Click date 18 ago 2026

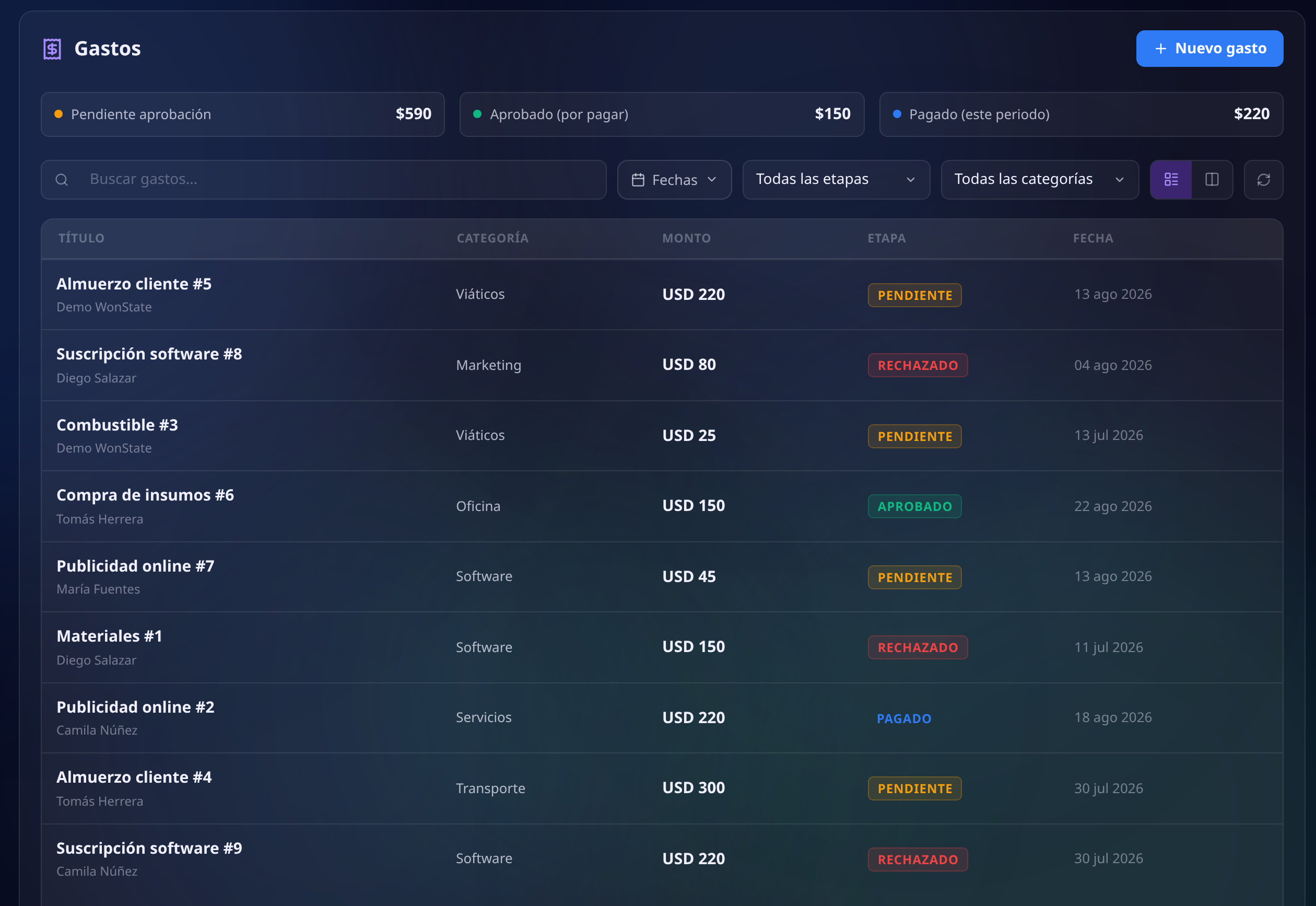tap(1112, 717)
